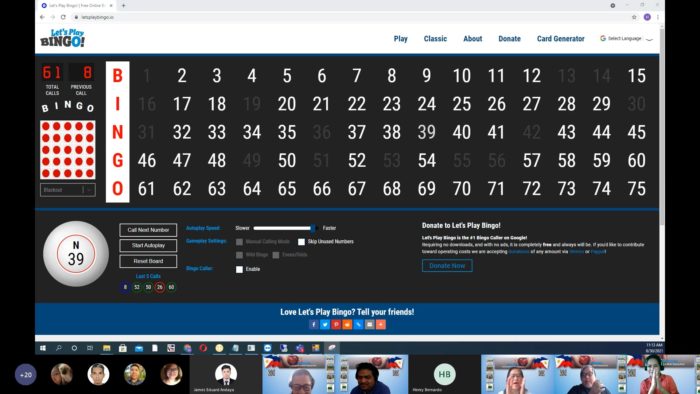
Task: Open the About page
Action: [472, 38]
